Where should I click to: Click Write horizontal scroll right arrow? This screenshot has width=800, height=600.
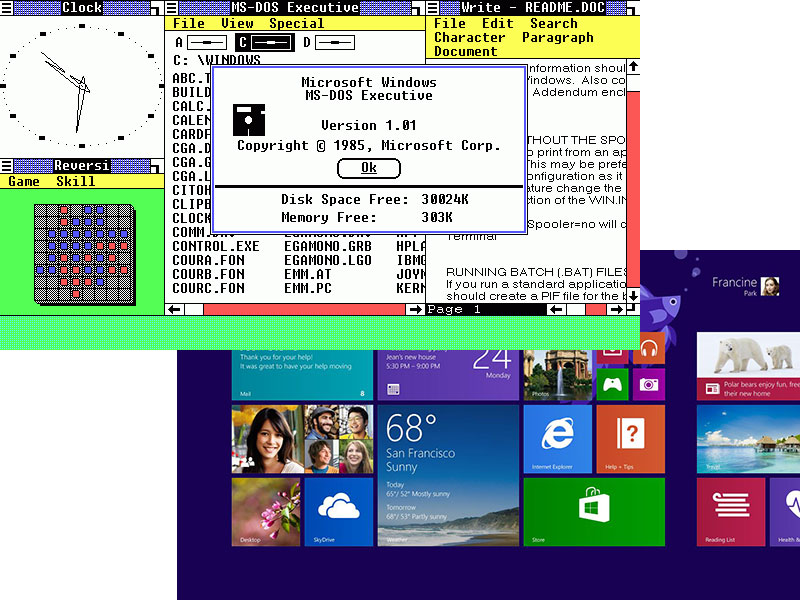616,309
